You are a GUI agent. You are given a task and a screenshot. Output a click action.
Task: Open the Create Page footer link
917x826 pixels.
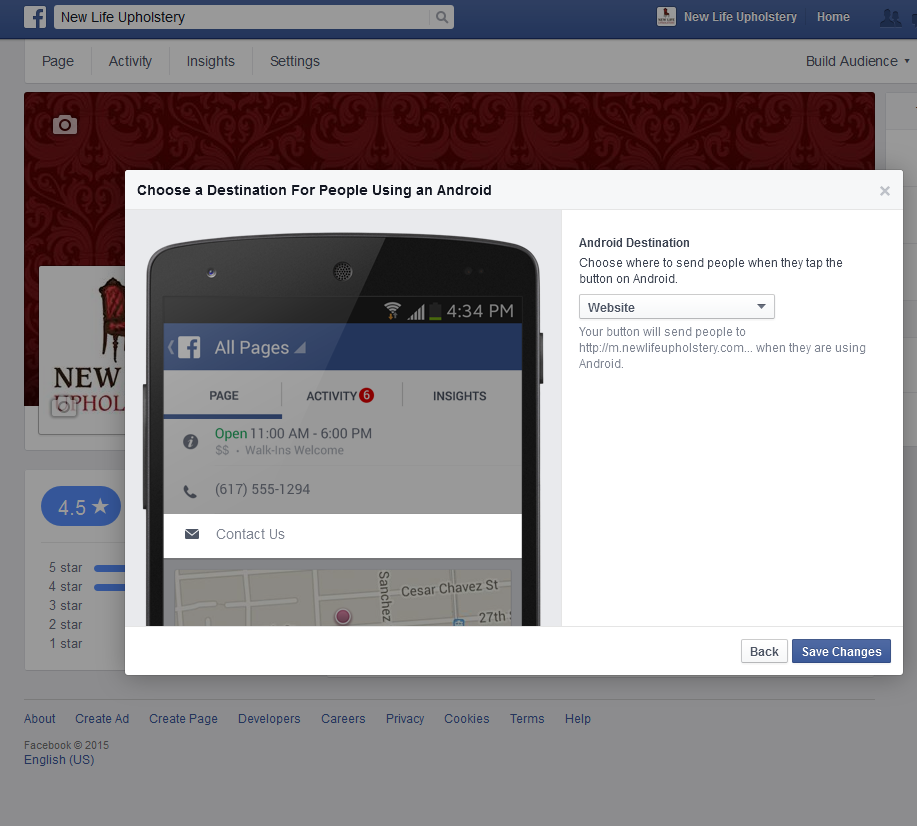pyautogui.click(x=183, y=719)
